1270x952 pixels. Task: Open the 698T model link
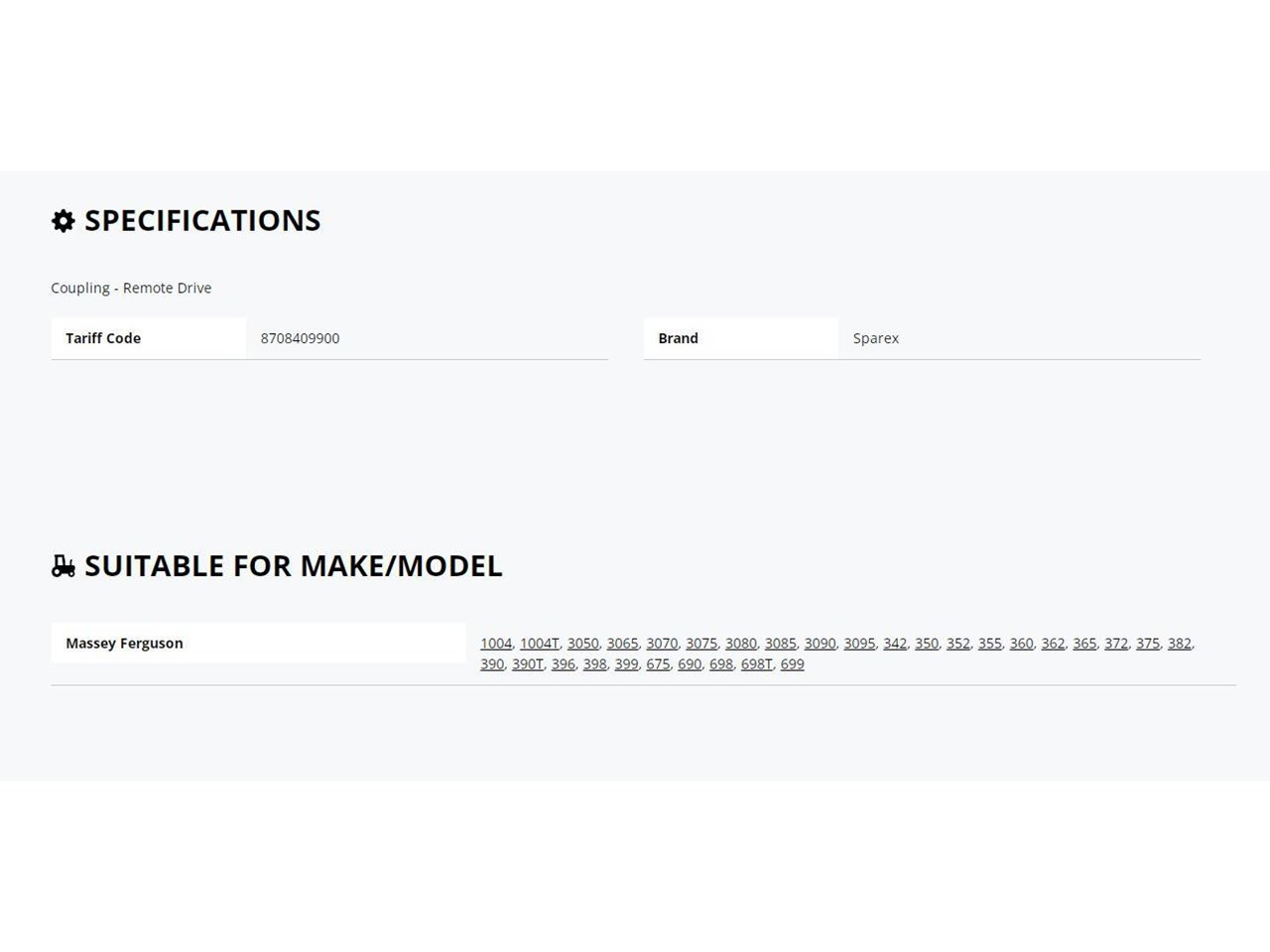[x=757, y=664]
